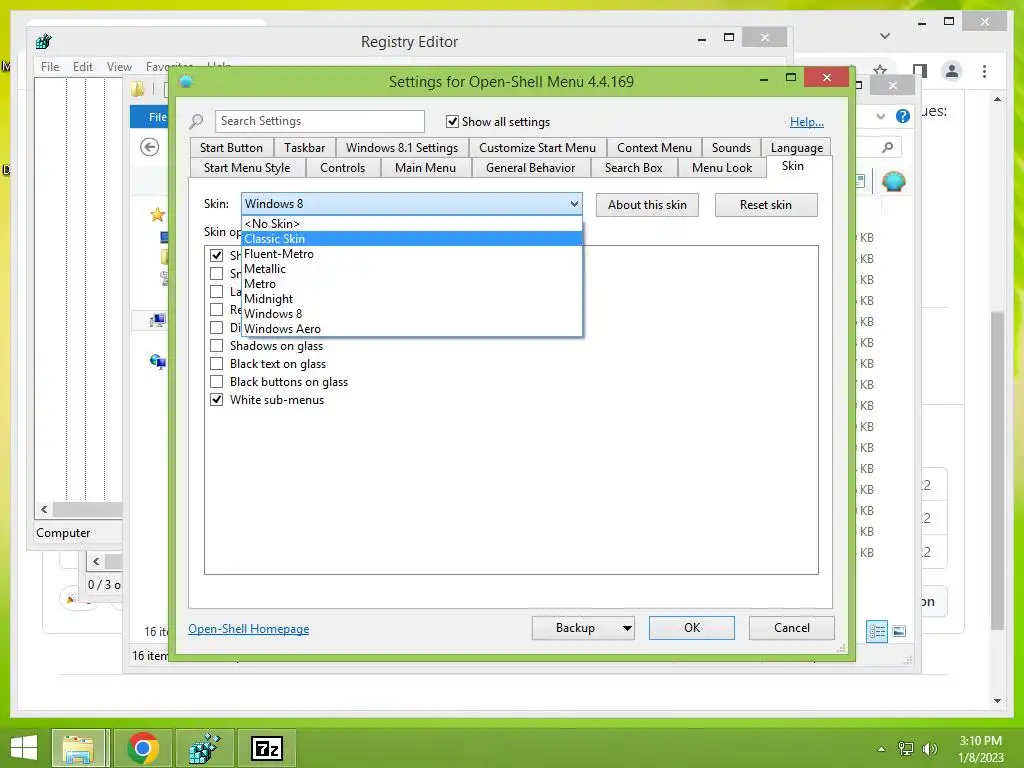
Task: Click the back arrow in File Explorer window
Action: click(x=150, y=148)
